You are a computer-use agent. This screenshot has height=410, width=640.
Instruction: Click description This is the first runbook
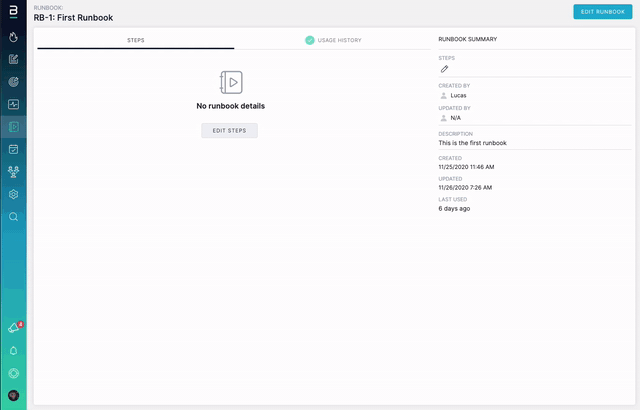(472, 143)
